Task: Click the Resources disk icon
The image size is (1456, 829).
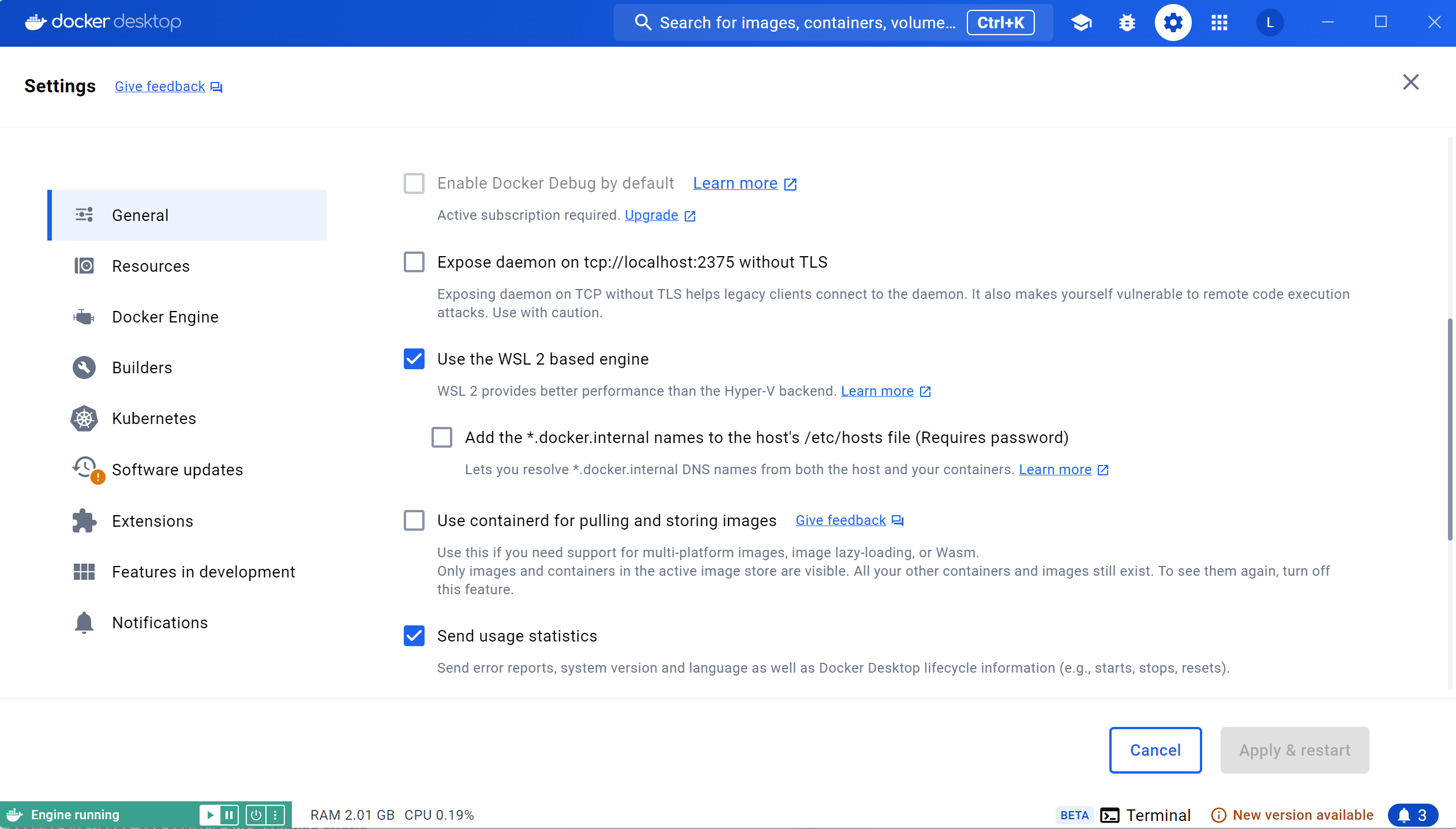Action: [84, 266]
